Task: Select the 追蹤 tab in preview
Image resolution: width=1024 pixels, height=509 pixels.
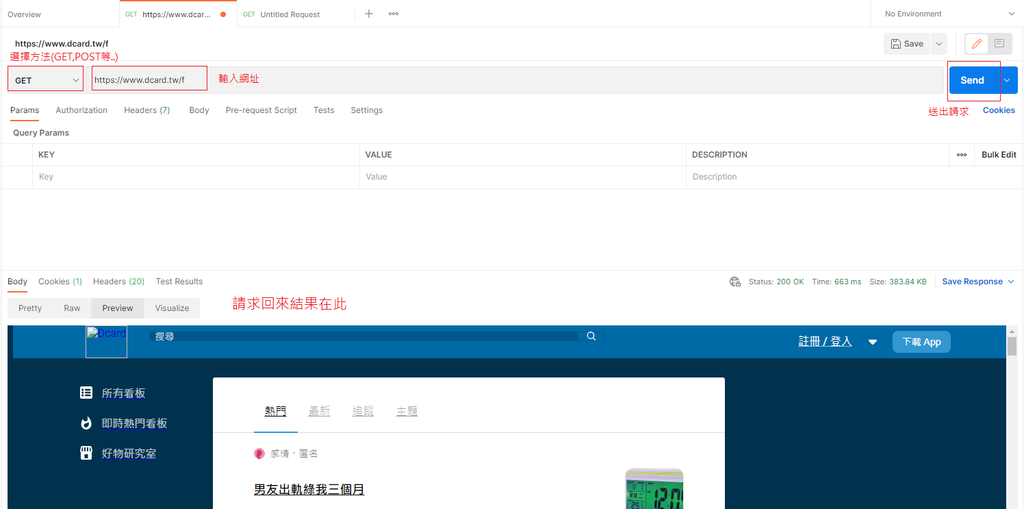Action: pyautogui.click(x=363, y=412)
